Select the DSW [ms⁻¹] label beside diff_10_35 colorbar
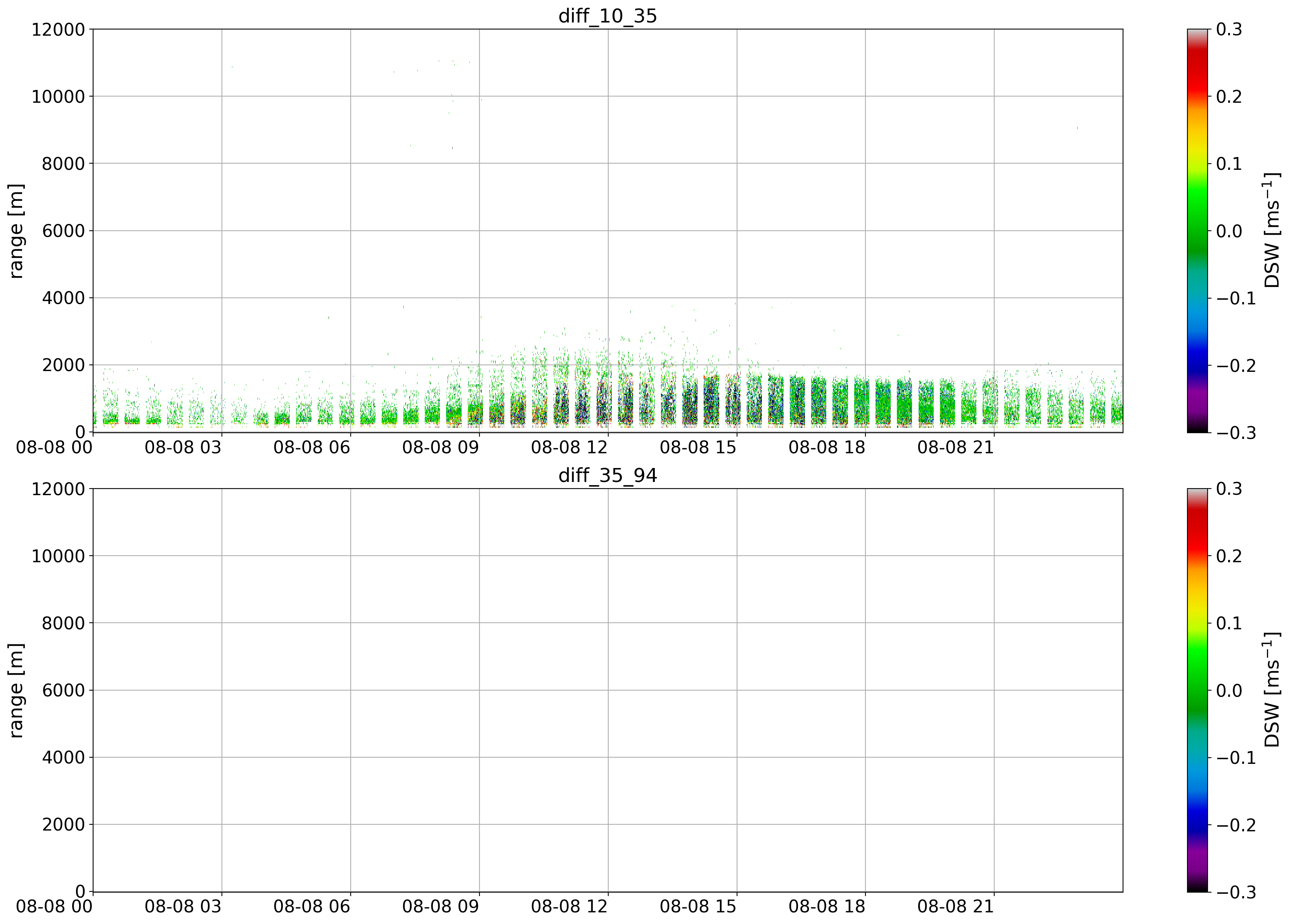The height and width of the screenshot is (924, 1291). point(1272,231)
